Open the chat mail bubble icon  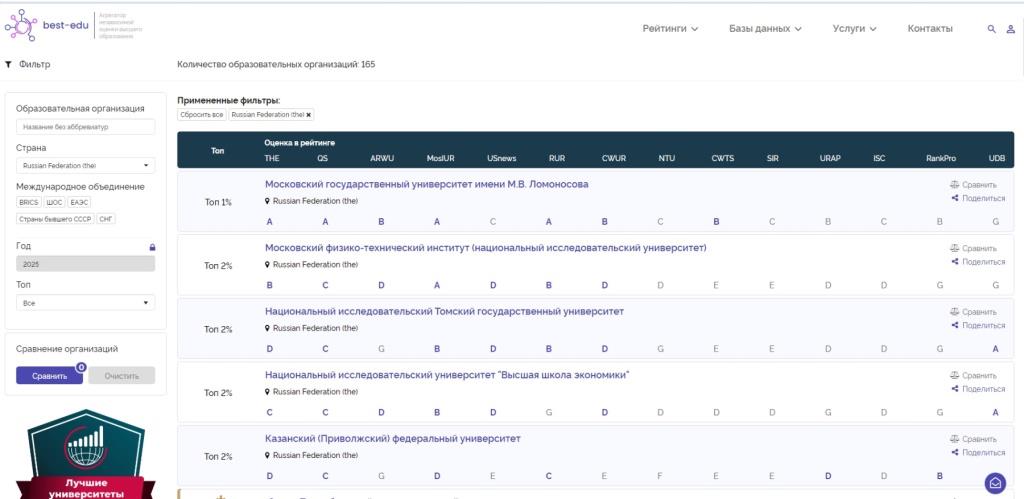pos(995,483)
